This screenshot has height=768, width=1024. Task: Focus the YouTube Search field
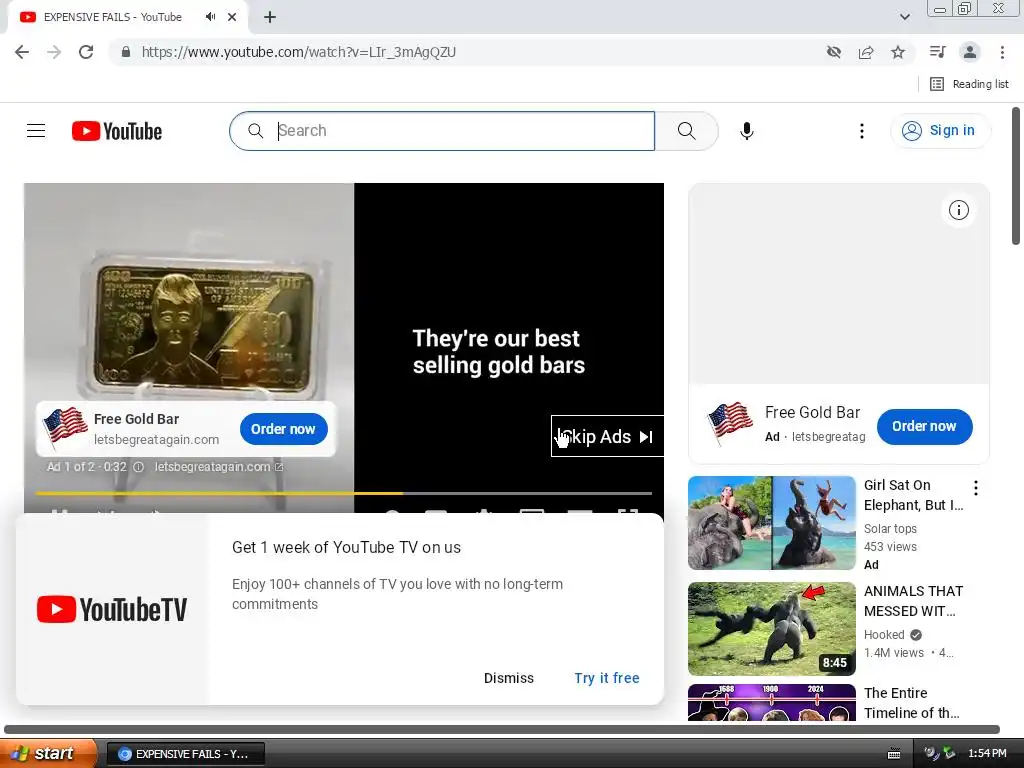[442, 131]
